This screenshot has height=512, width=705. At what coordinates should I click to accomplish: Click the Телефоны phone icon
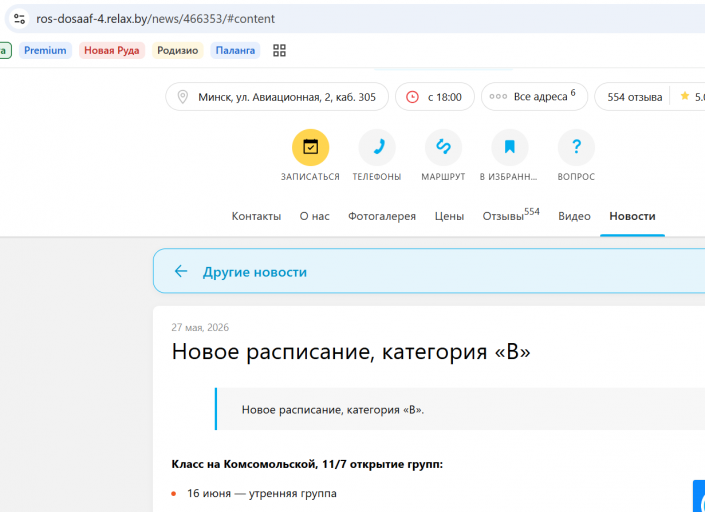[377, 147]
